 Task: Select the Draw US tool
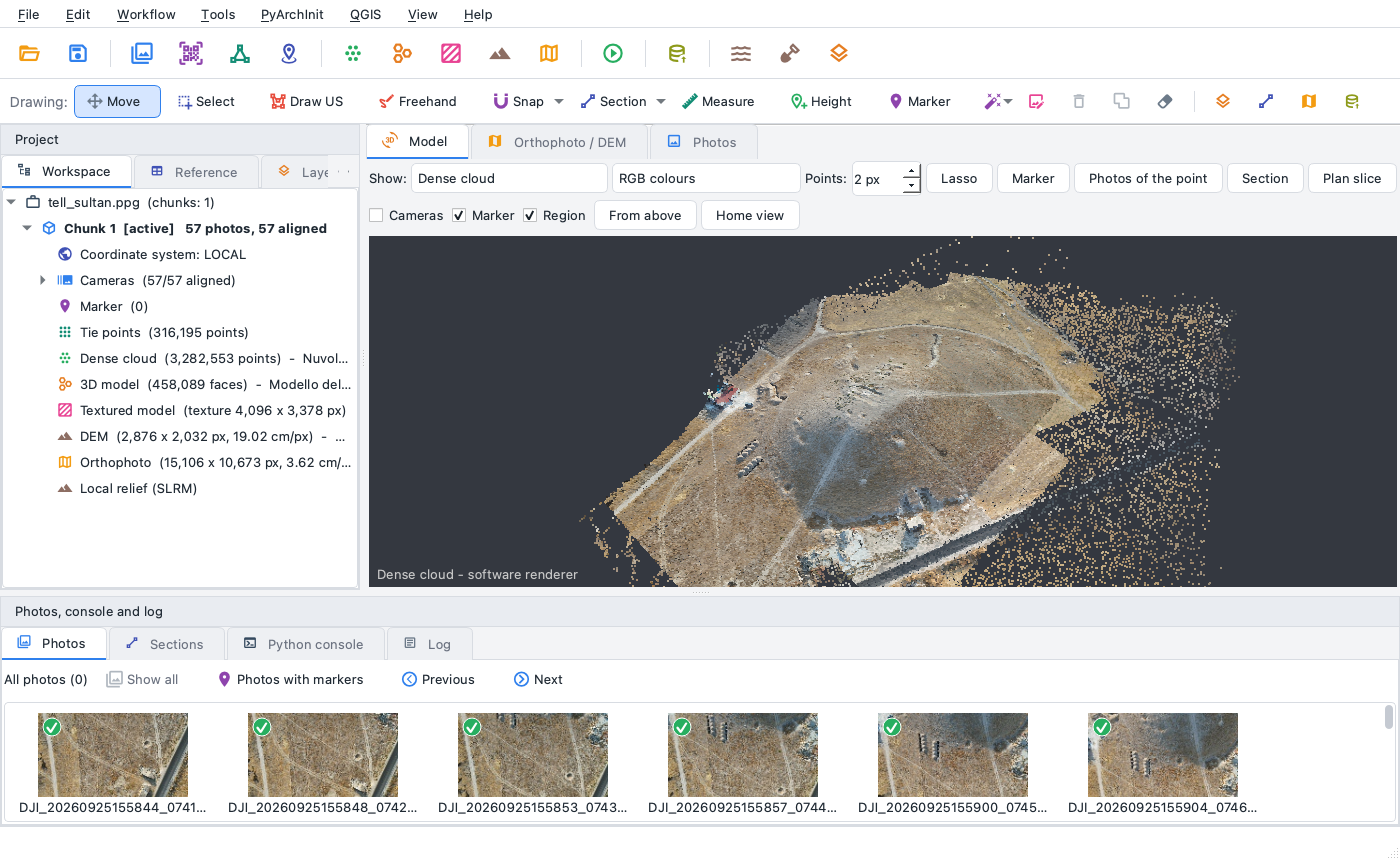click(306, 101)
